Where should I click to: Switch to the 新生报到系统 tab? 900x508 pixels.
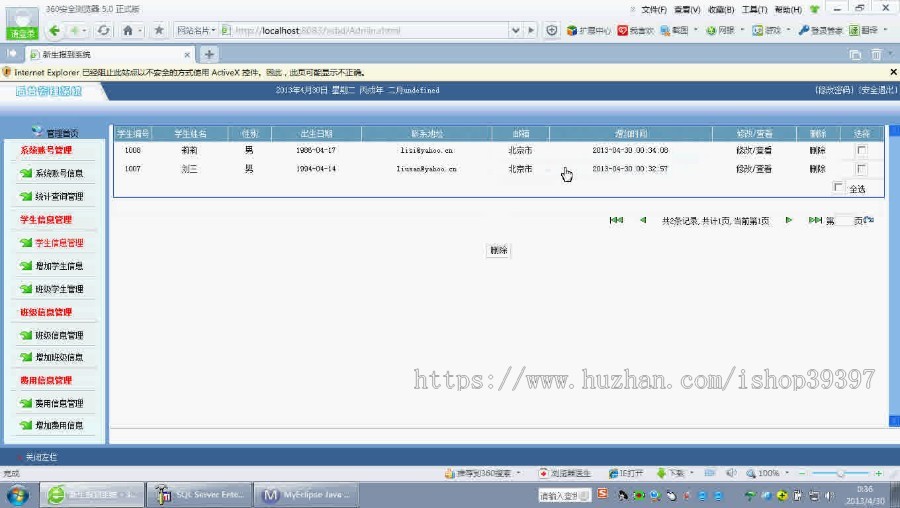109,55
